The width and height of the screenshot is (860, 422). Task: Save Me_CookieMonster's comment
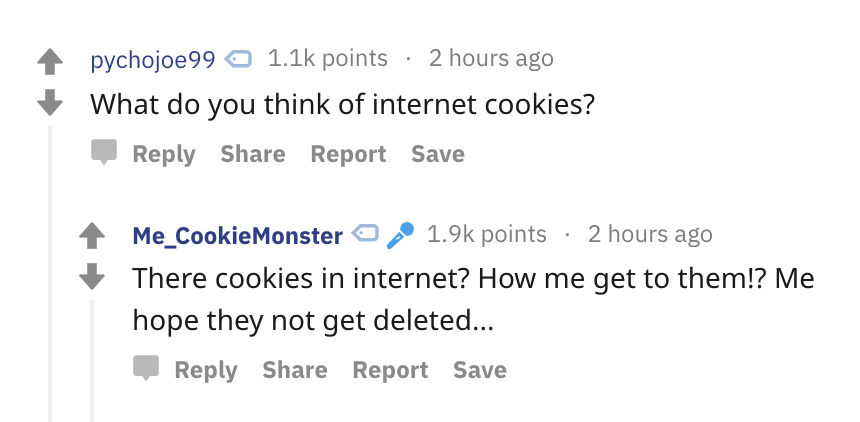479,369
